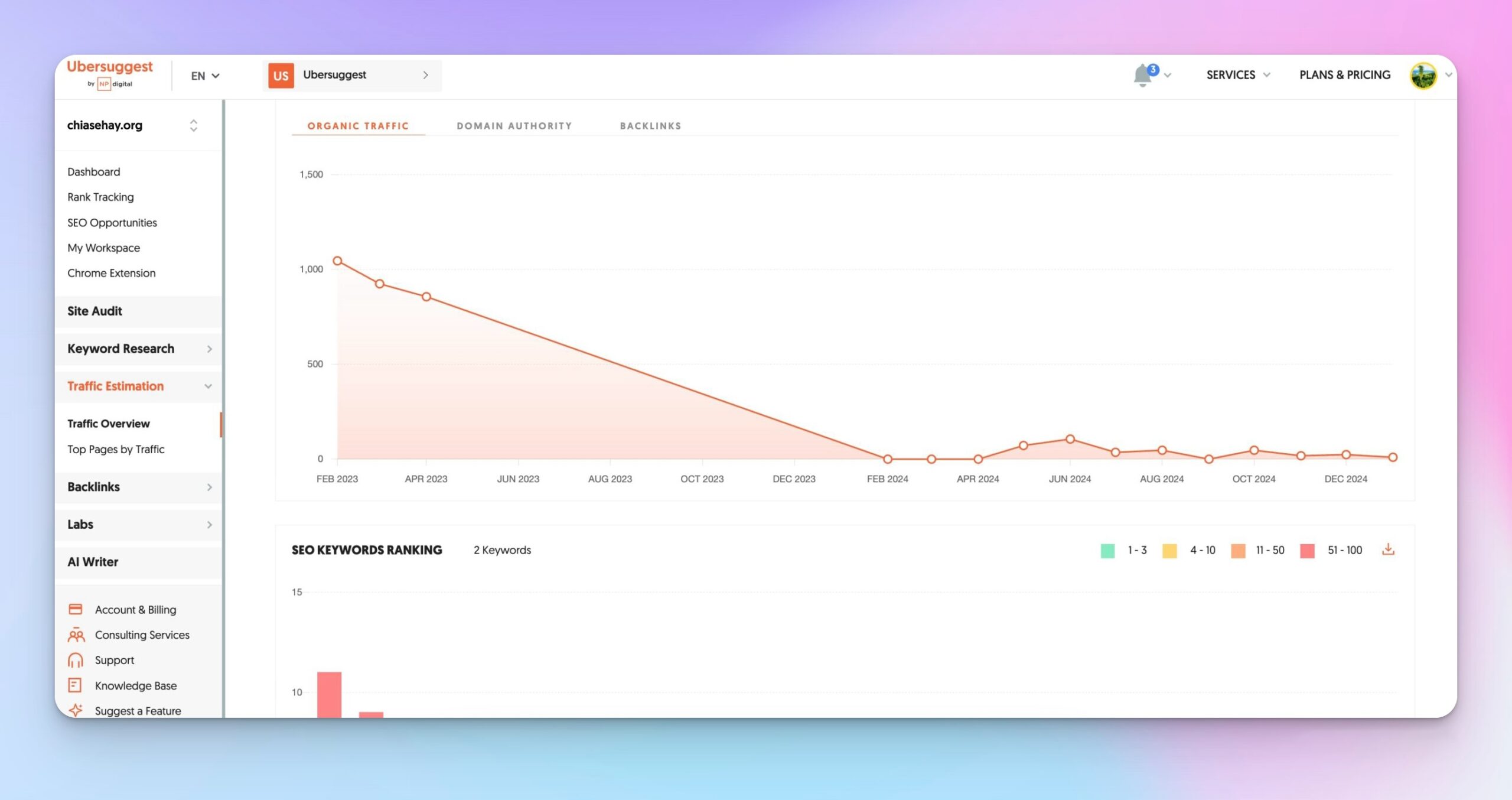Click the '2 Keywords' count text
Viewport: 1512px width, 800px height.
coord(502,550)
